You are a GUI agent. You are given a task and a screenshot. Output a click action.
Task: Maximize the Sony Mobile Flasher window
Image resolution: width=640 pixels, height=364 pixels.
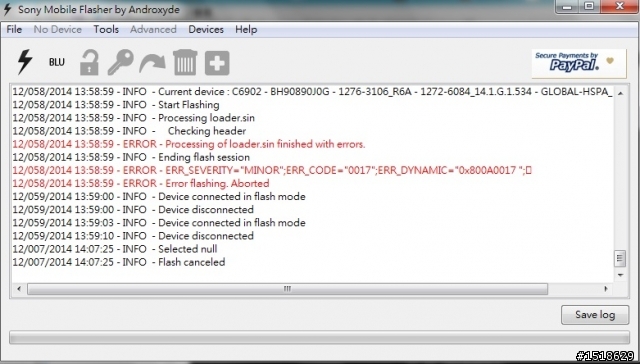[589, 6]
